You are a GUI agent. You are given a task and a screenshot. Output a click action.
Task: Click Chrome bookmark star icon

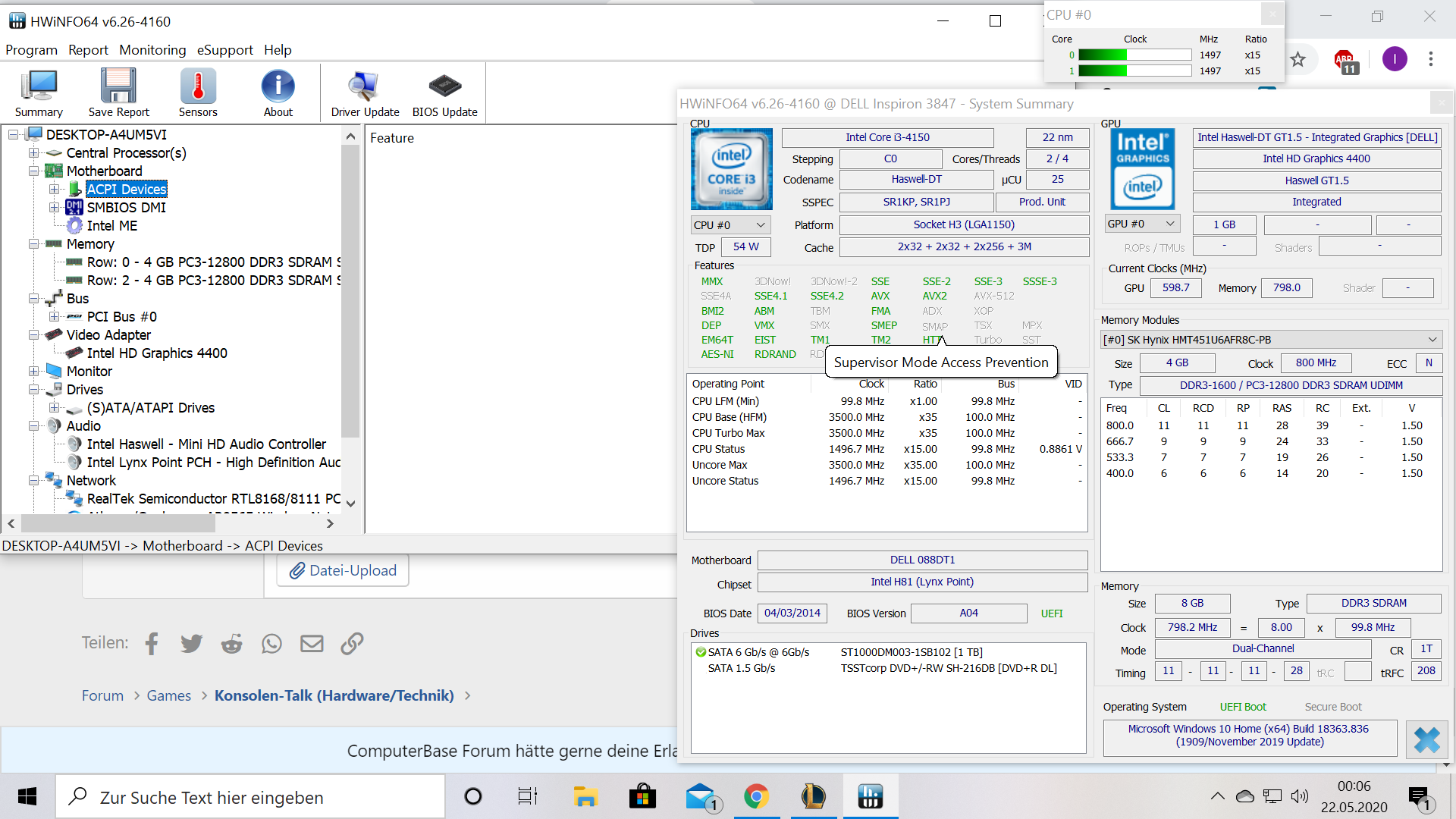pyautogui.click(x=1298, y=59)
